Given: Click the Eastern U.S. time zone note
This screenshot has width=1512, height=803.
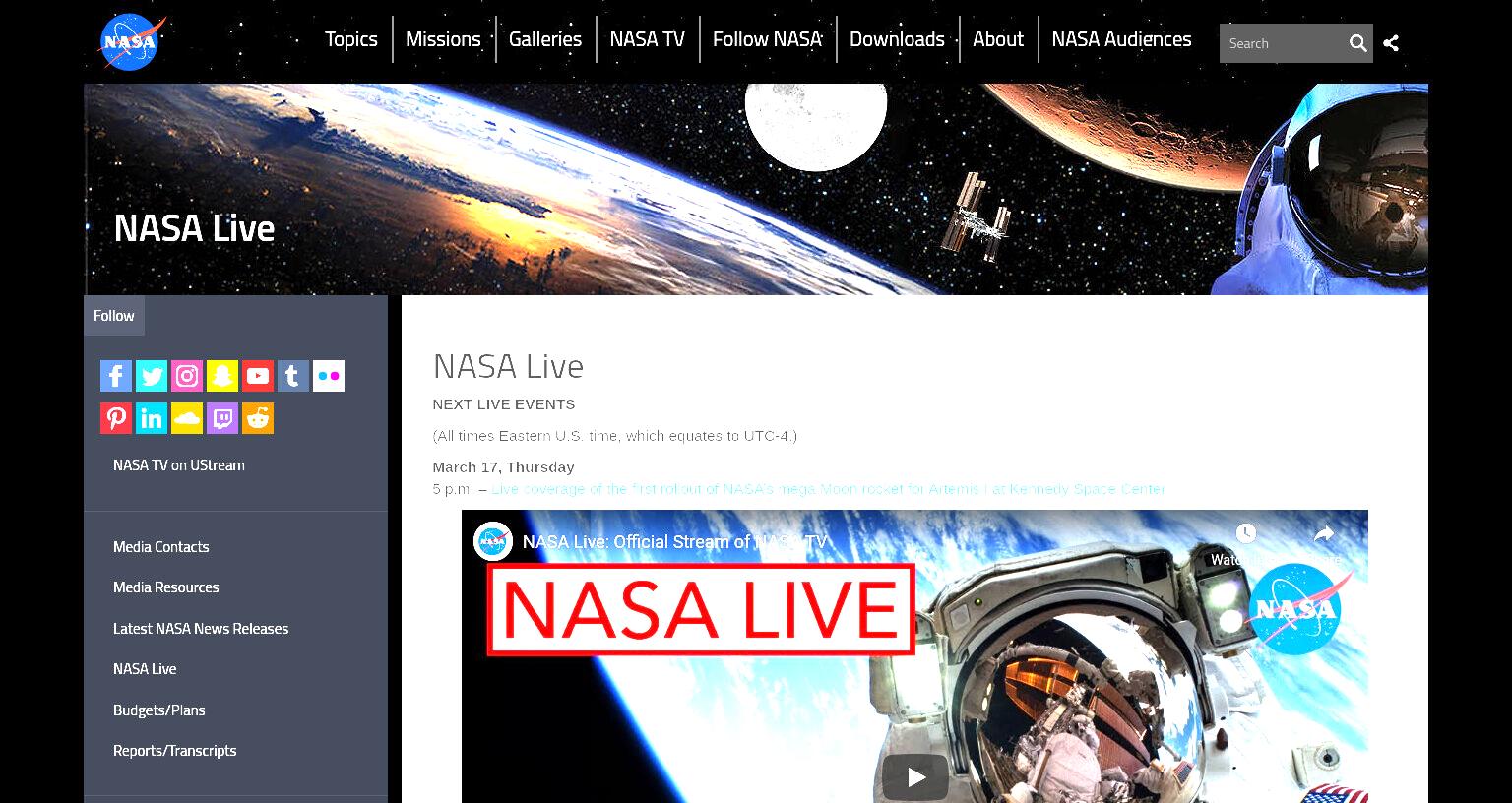Looking at the screenshot, I should [x=615, y=436].
